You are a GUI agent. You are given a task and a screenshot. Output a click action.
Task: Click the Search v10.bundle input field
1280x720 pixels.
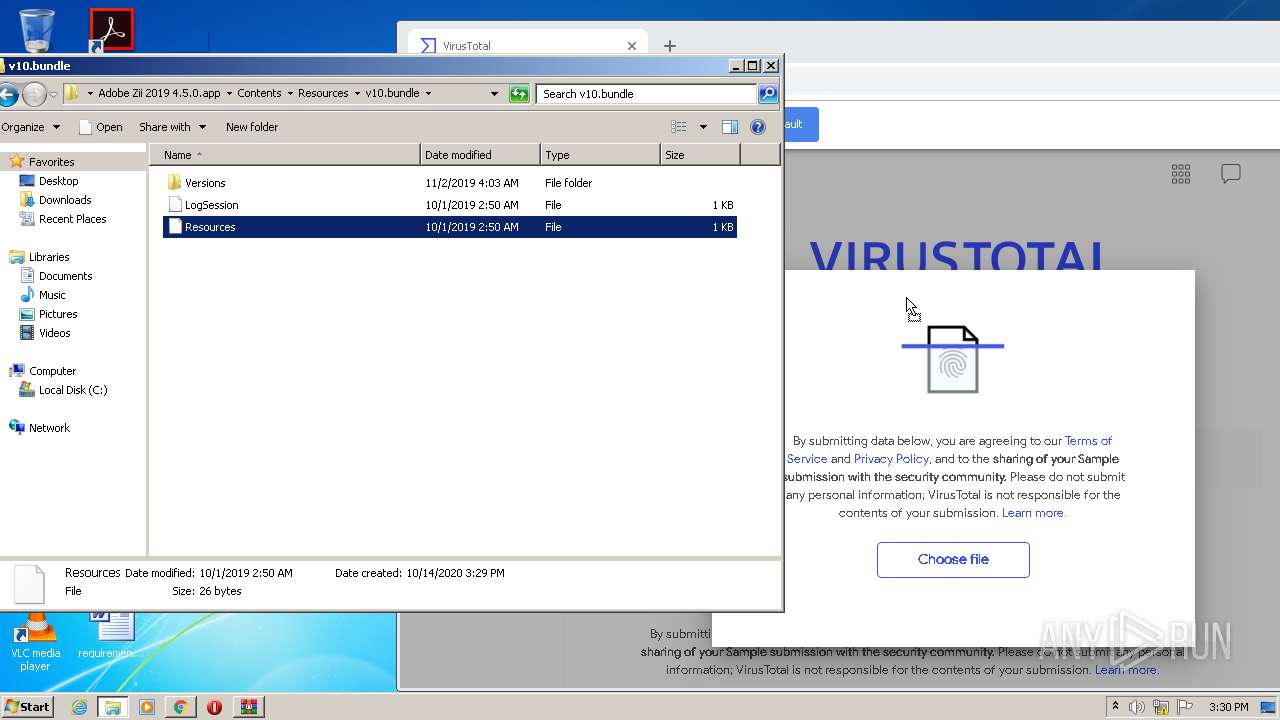click(x=646, y=94)
